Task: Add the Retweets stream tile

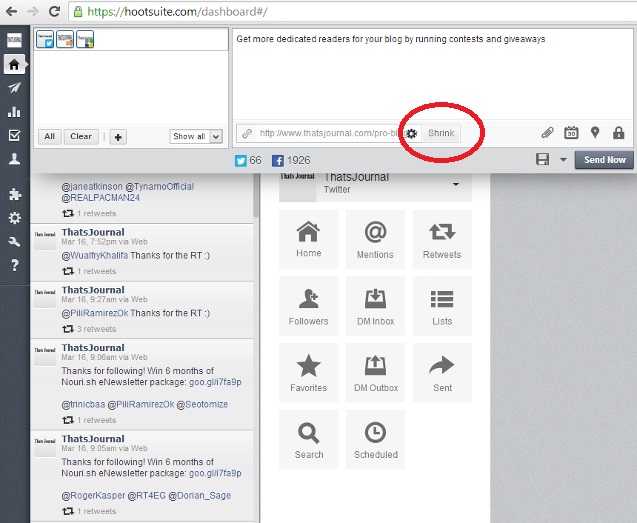Action: click(x=442, y=239)
